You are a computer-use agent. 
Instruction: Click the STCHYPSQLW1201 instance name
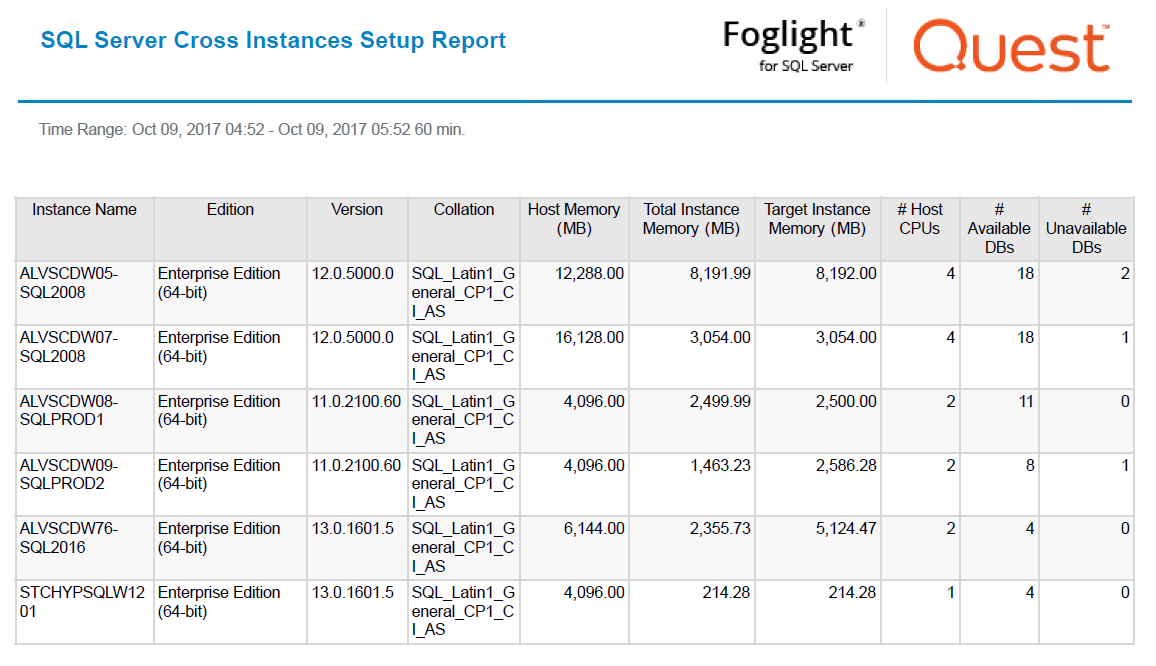pyautogui.click(x=82, y=602)
